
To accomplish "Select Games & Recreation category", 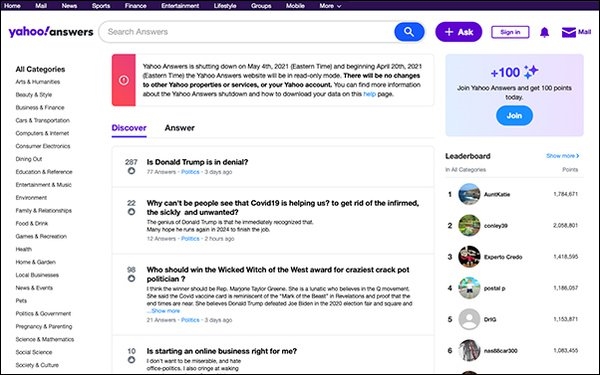I will click(41, 236).
